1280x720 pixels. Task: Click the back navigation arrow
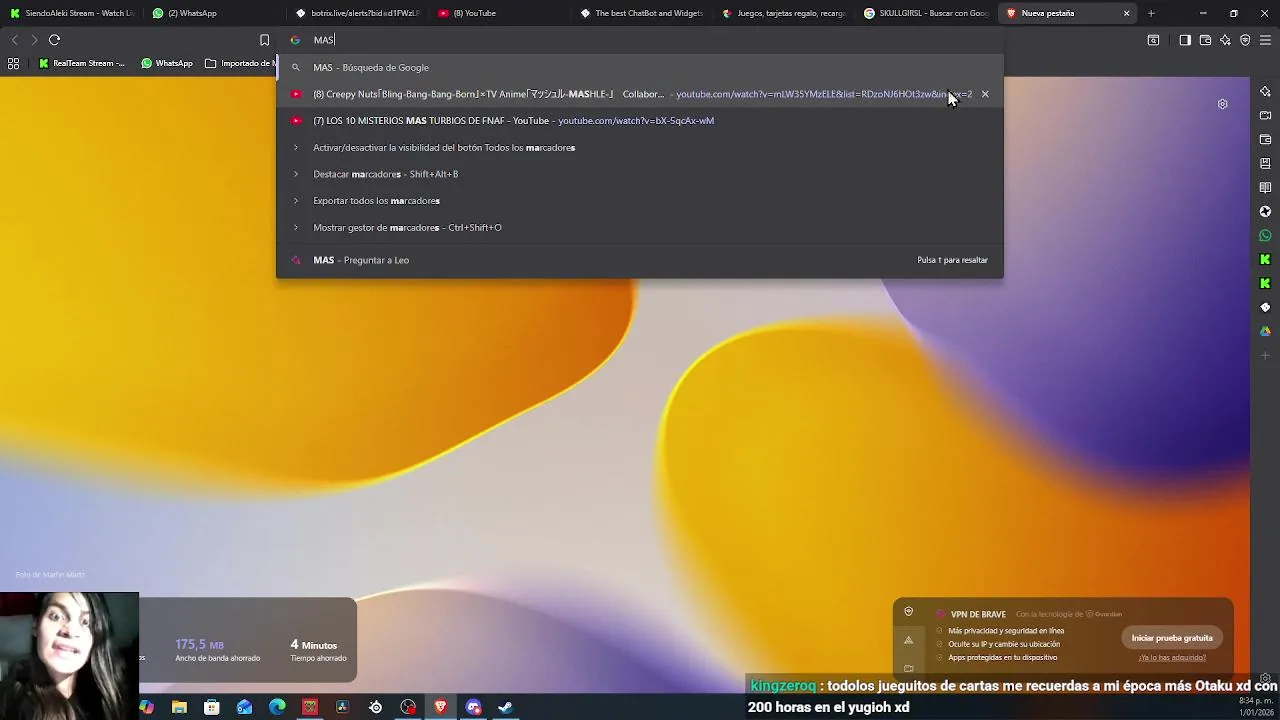(14, 40)
